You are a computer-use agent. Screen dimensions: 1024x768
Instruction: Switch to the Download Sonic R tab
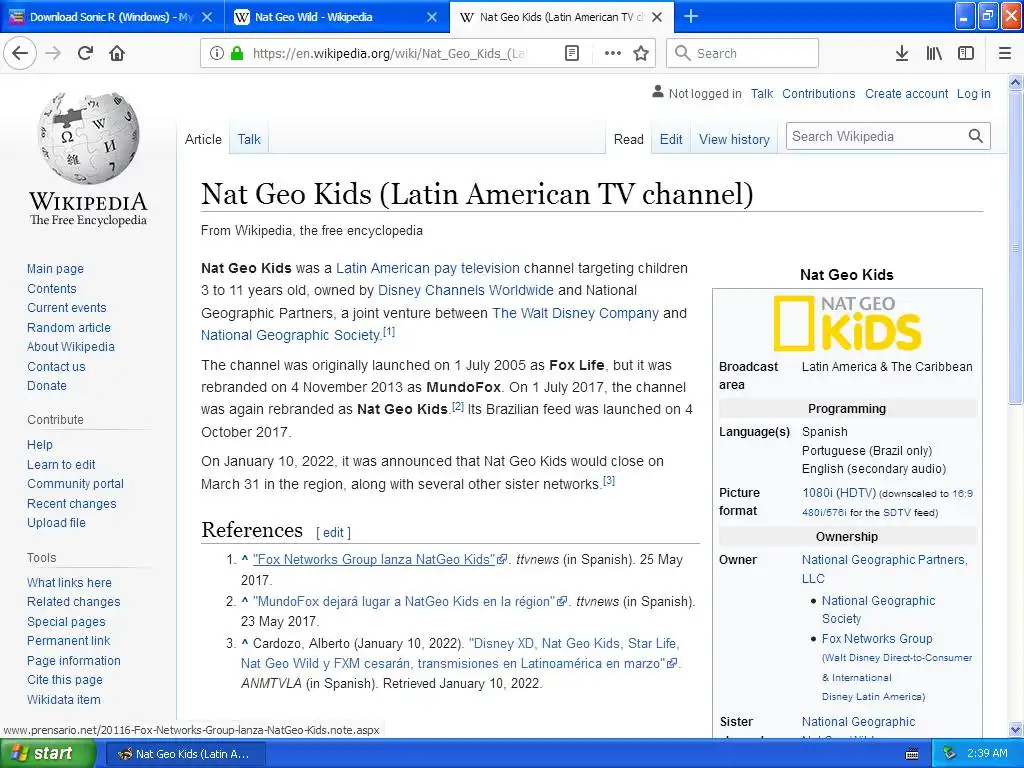(x=111, y=17)
